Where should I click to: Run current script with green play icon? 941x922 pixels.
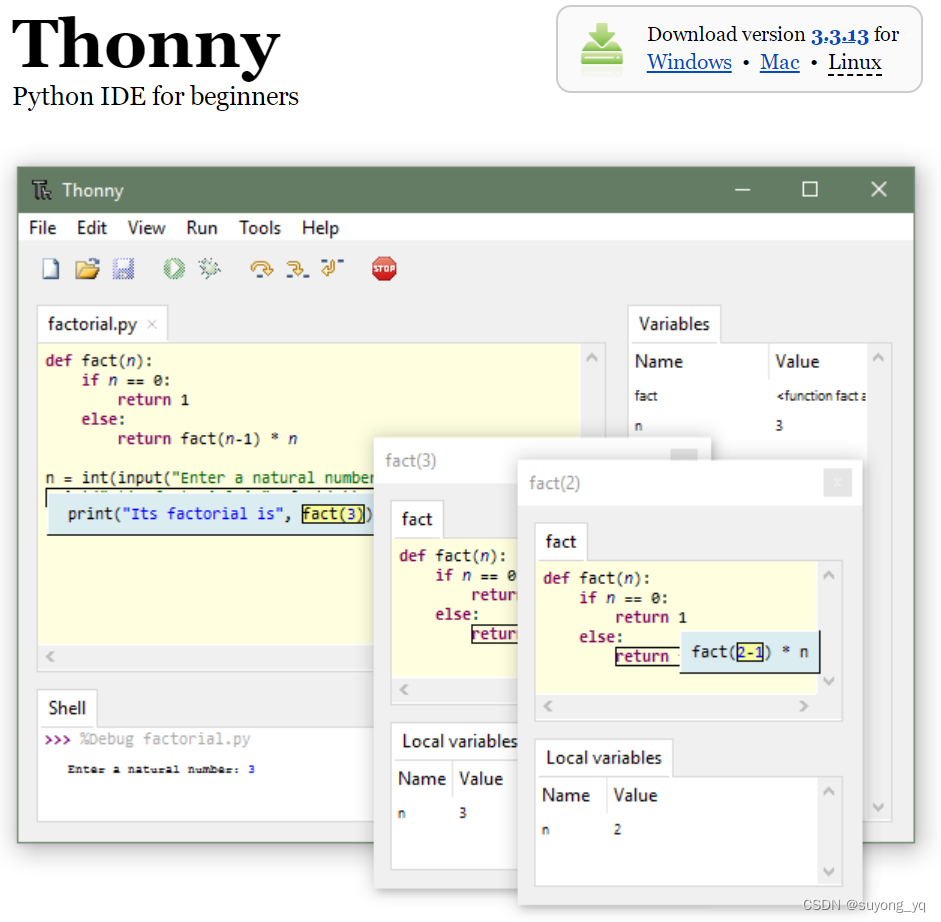[174, 268]
